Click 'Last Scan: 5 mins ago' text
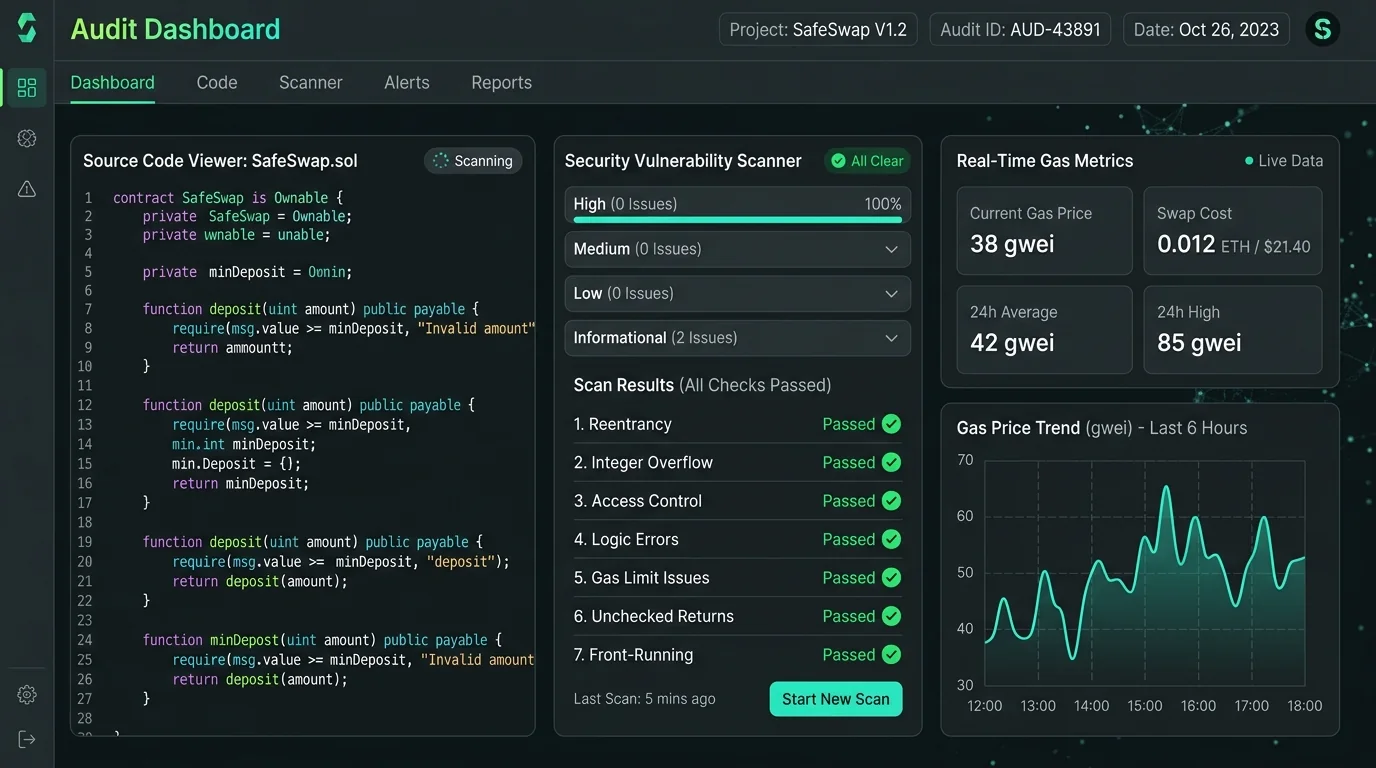This screenshot has width=1376, height=768. (645, 699)
